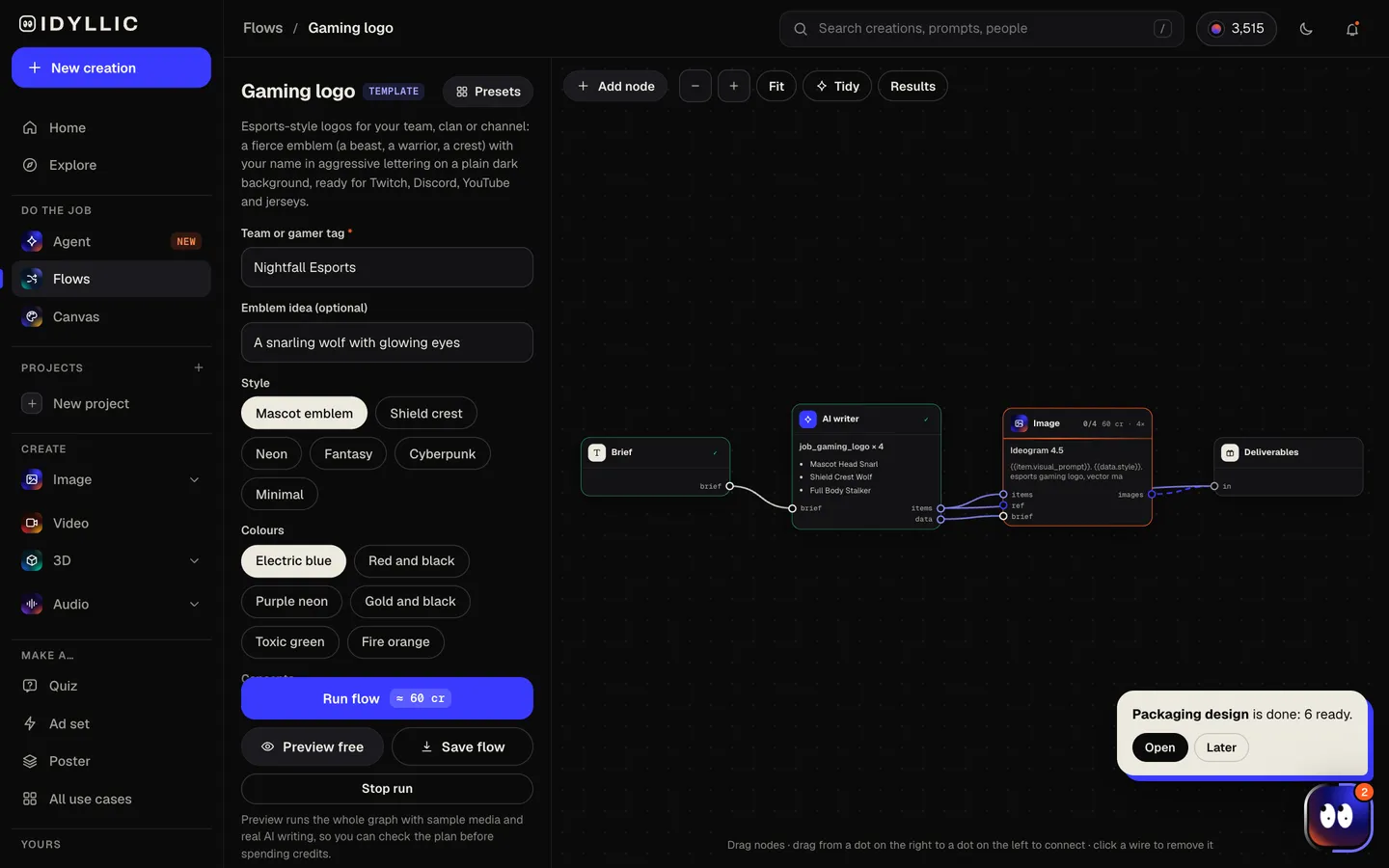Click the Run flow button
Viewport: 1389px width, 868px height.
(387, 698)
